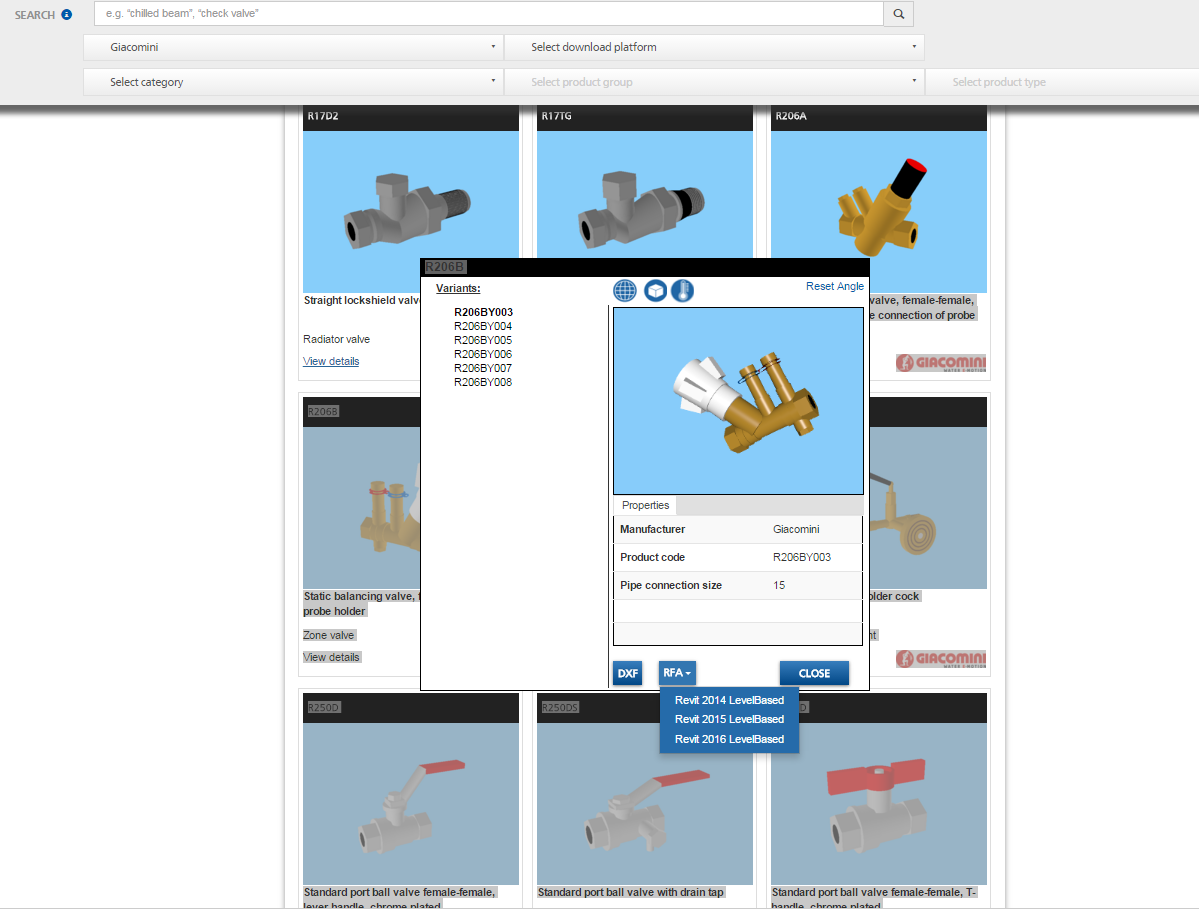Click Standard port ball valve with drain tap
Image resolution: width=1199 pixels, height=912 pixels.
point(630,892)
